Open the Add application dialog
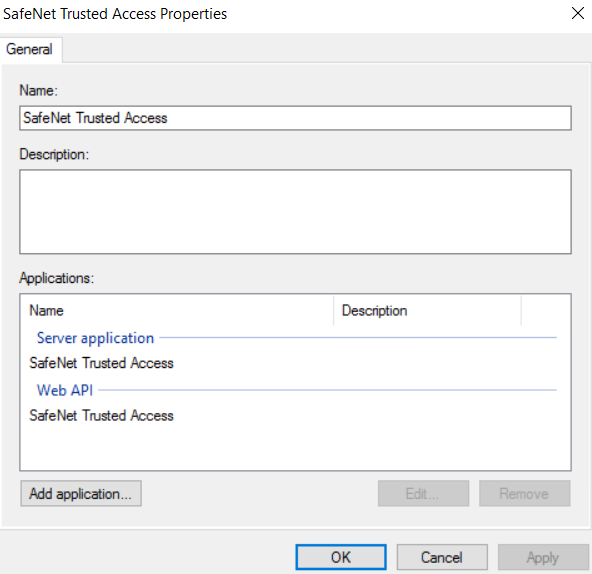This screenshot has width=592, height=574. tap(81, 494)
